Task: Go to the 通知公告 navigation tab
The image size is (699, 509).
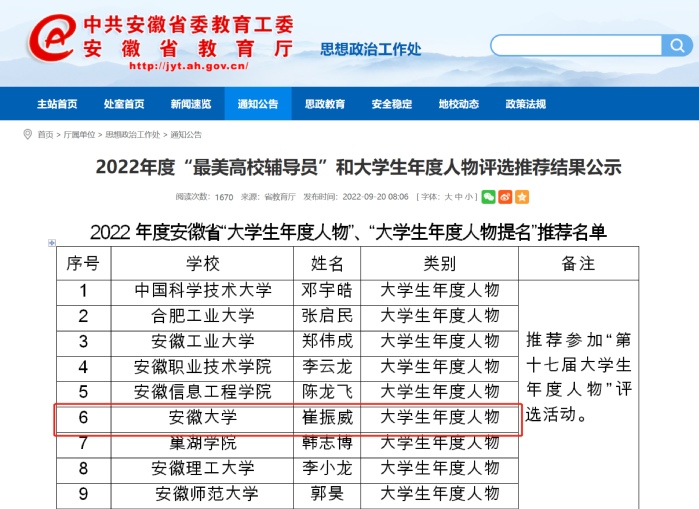Action: [258, 104]
